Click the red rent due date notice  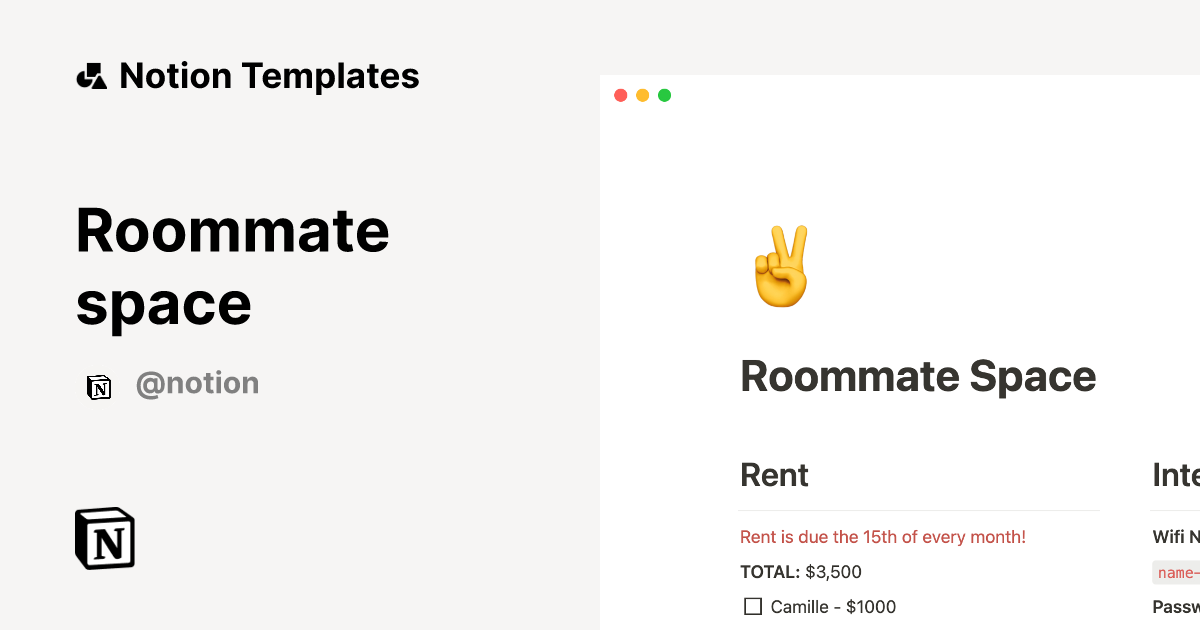(882, 537)
